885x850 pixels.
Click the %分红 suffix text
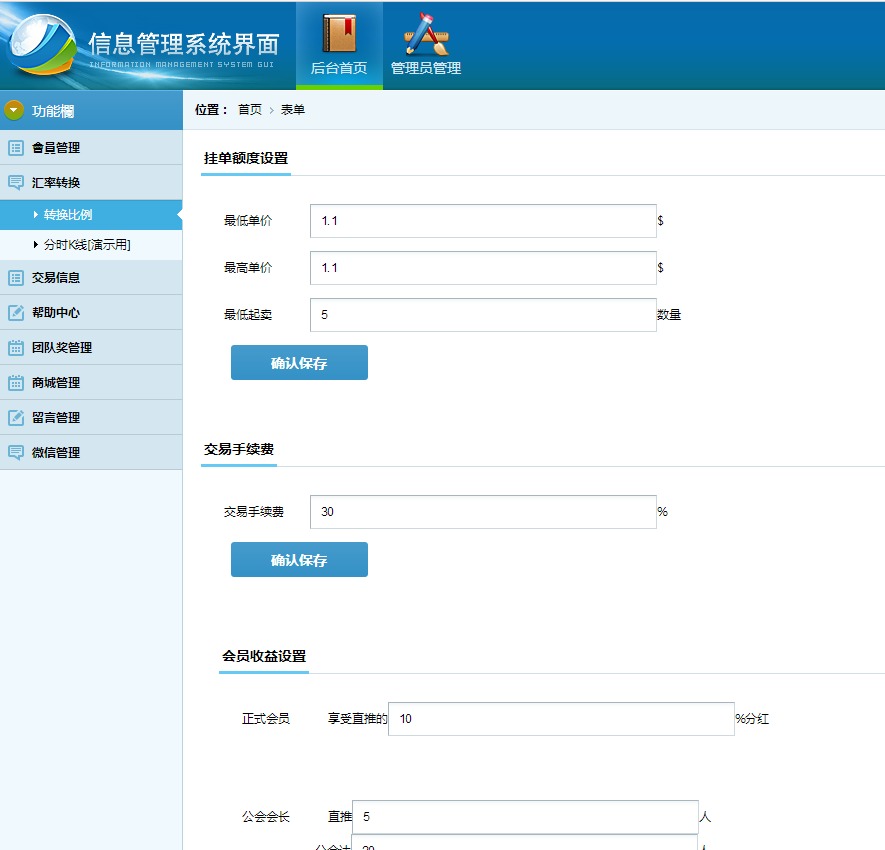point(752,718)
